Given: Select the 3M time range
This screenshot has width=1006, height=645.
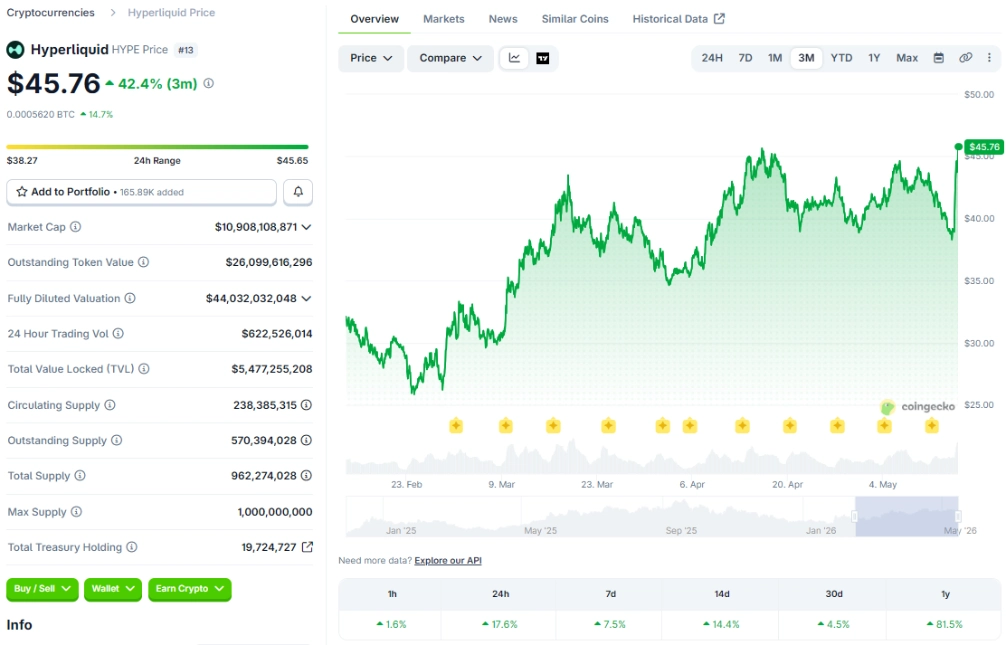Looking at the screenshot, I should [x=806, y=58].
